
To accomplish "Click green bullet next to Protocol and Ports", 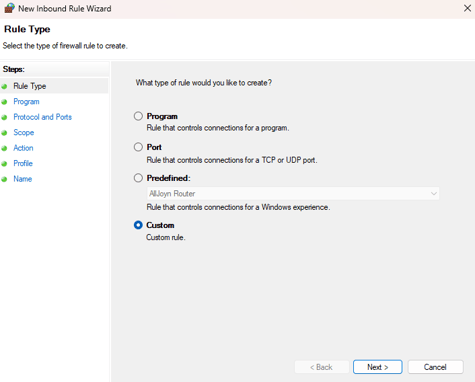I will point(4,117).
